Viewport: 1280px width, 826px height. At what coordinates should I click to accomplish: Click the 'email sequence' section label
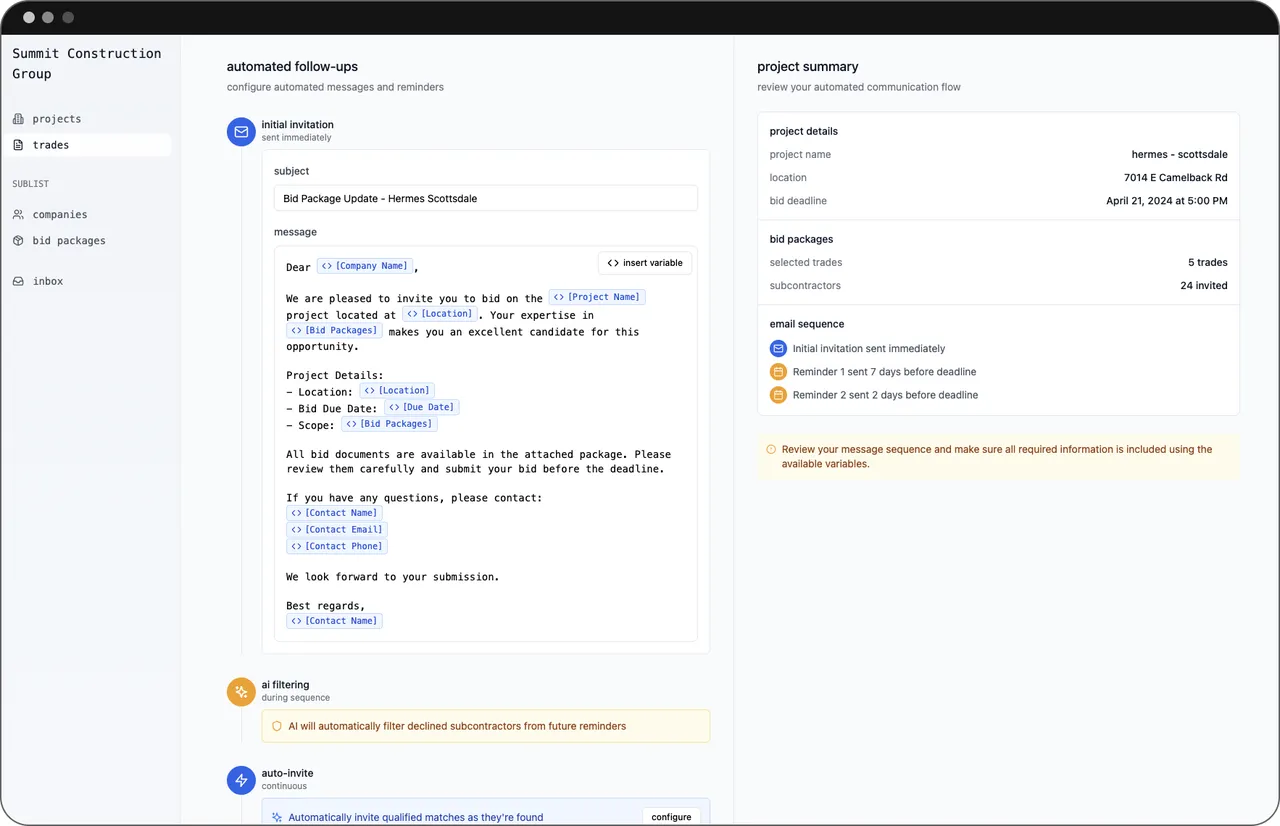point(807,324)
